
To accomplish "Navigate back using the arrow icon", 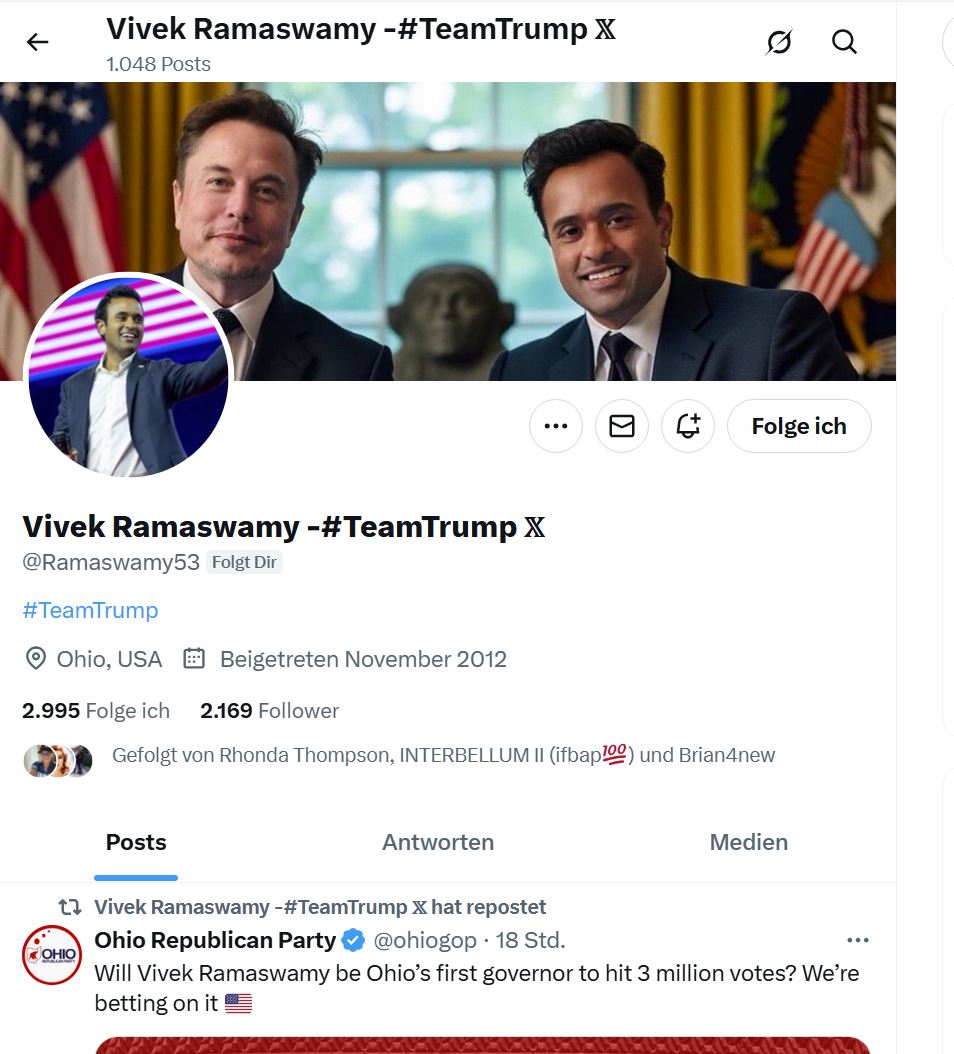I will pyautogui.click(x=37, y=42).
